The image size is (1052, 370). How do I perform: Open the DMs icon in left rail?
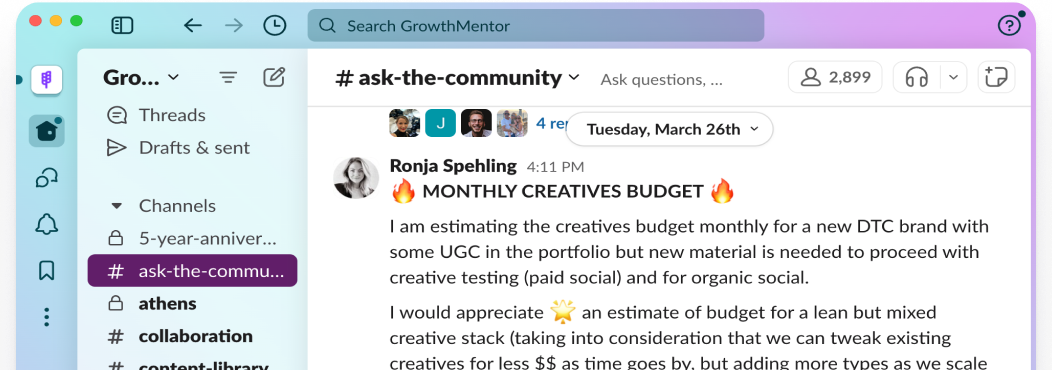(46, 178)
